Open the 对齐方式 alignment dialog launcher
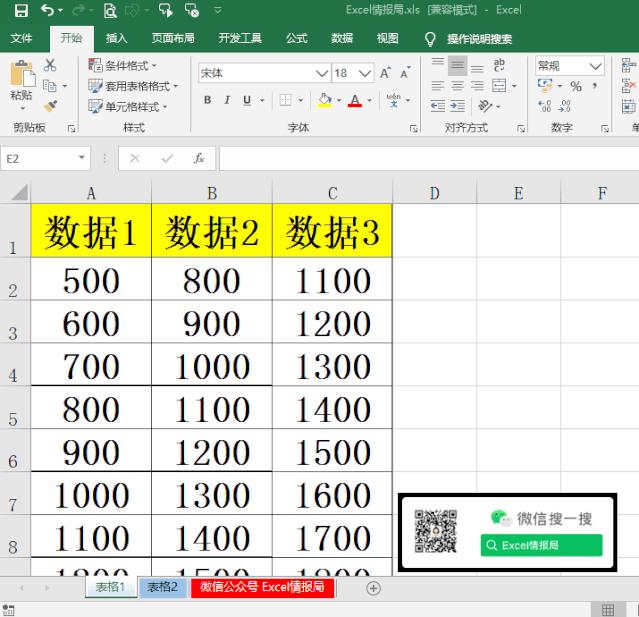 (521, 129)
